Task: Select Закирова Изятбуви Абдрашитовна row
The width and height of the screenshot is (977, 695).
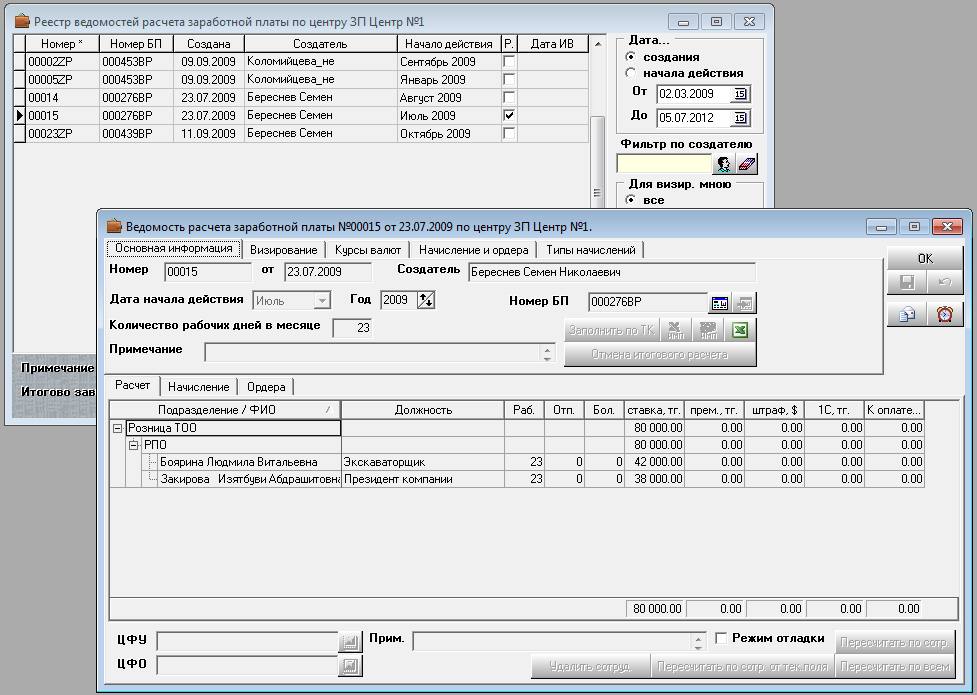Action: pyautogui.click(x=517, y=479)
